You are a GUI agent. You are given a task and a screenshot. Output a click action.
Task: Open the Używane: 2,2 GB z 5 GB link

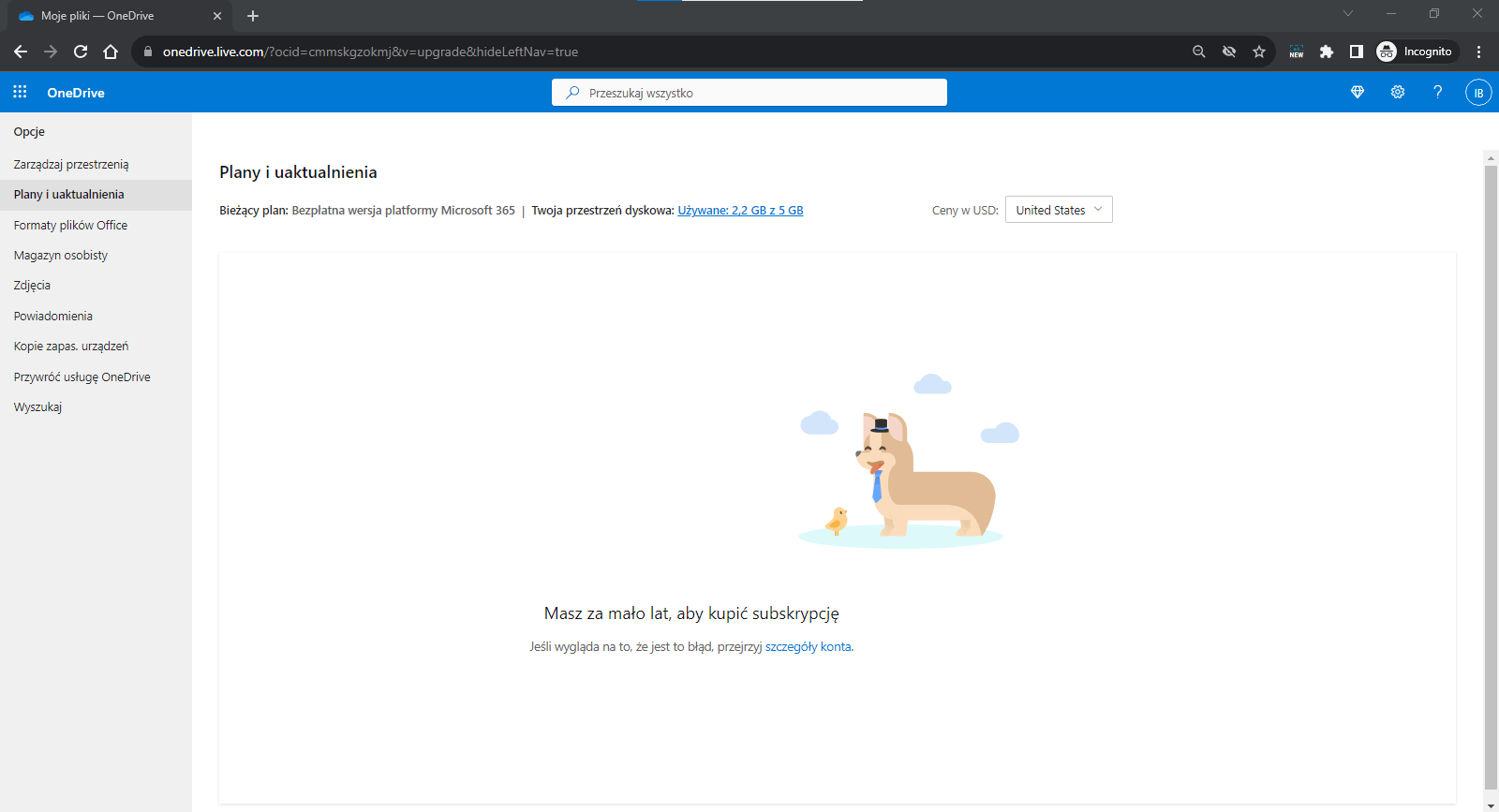pyautogui.click(x=740, y=211)
